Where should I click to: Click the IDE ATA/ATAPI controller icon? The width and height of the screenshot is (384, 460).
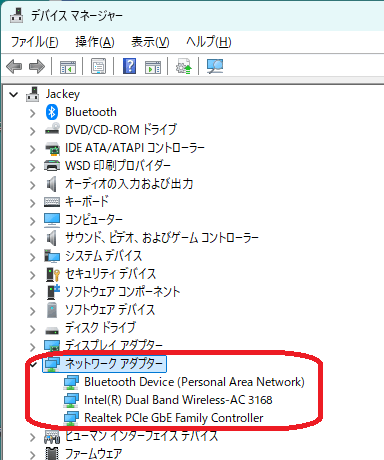click(52, 148)
